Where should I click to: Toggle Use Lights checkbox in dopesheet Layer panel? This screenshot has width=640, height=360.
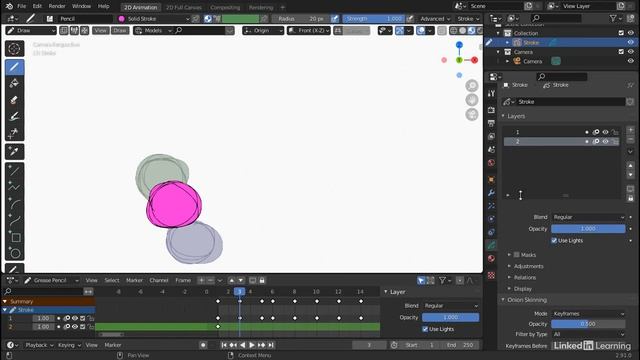(425, 329)
